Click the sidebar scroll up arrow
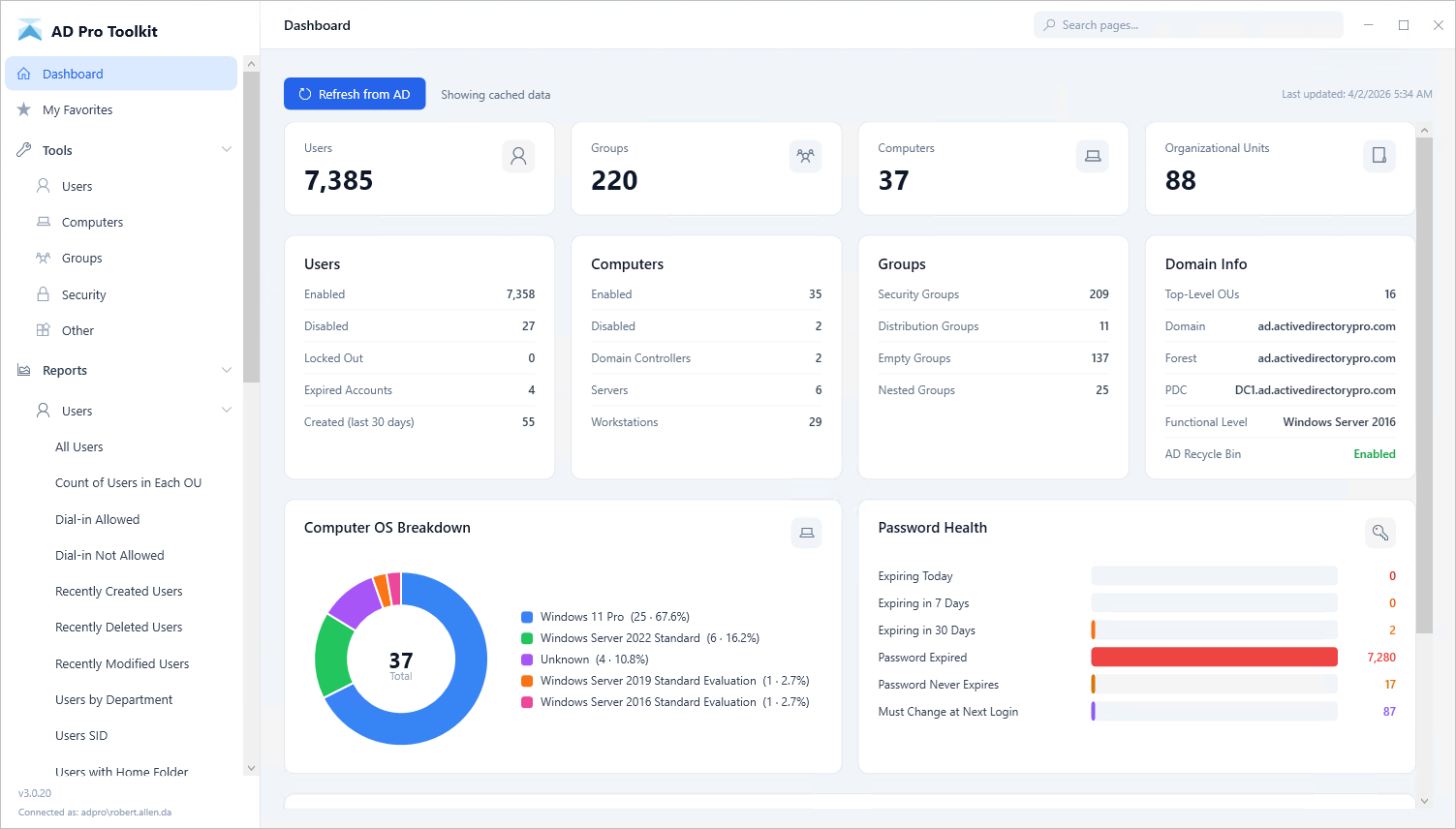Viewport: 1456px width, 829px height. pos(251,64)
